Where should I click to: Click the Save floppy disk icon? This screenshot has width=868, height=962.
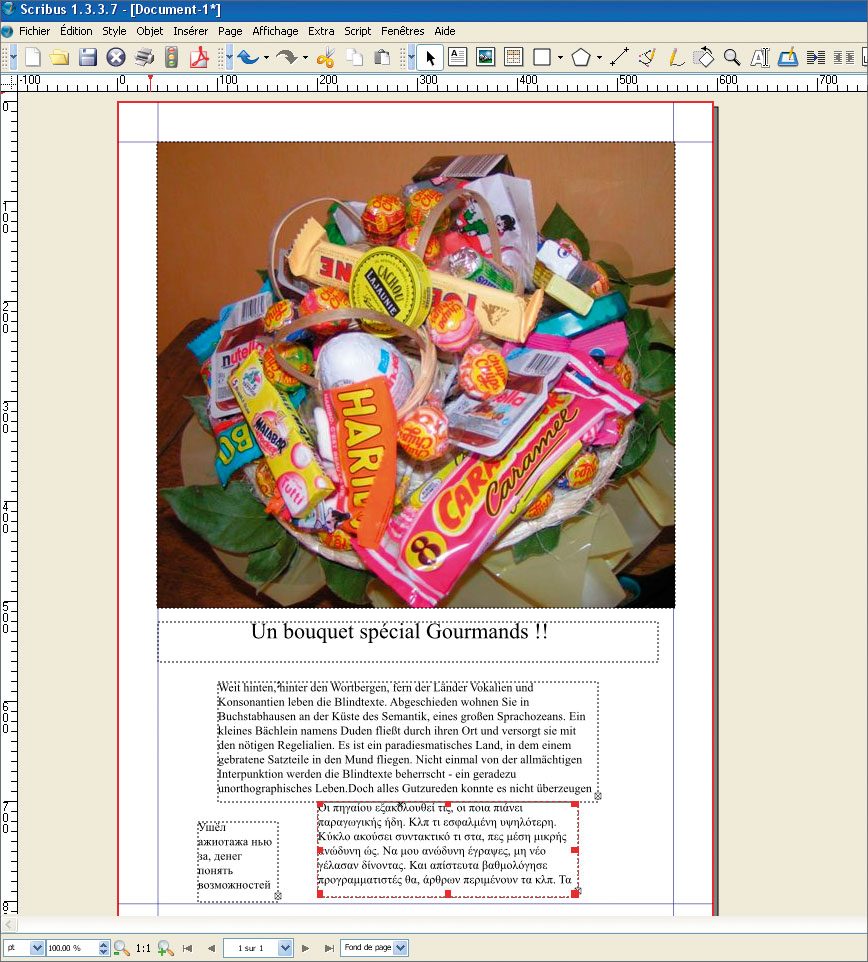coord(88,57)
